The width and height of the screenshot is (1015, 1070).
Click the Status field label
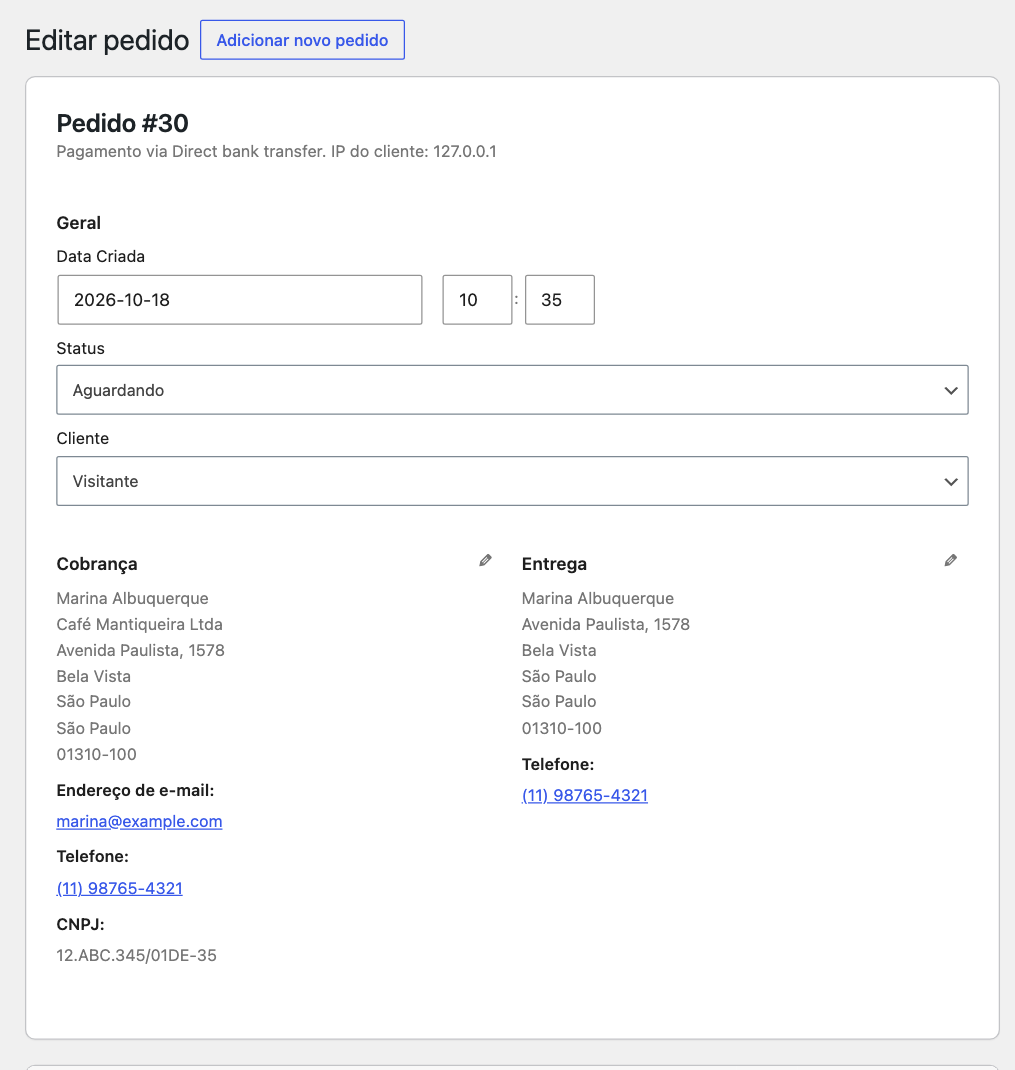[x=81, y=349]
